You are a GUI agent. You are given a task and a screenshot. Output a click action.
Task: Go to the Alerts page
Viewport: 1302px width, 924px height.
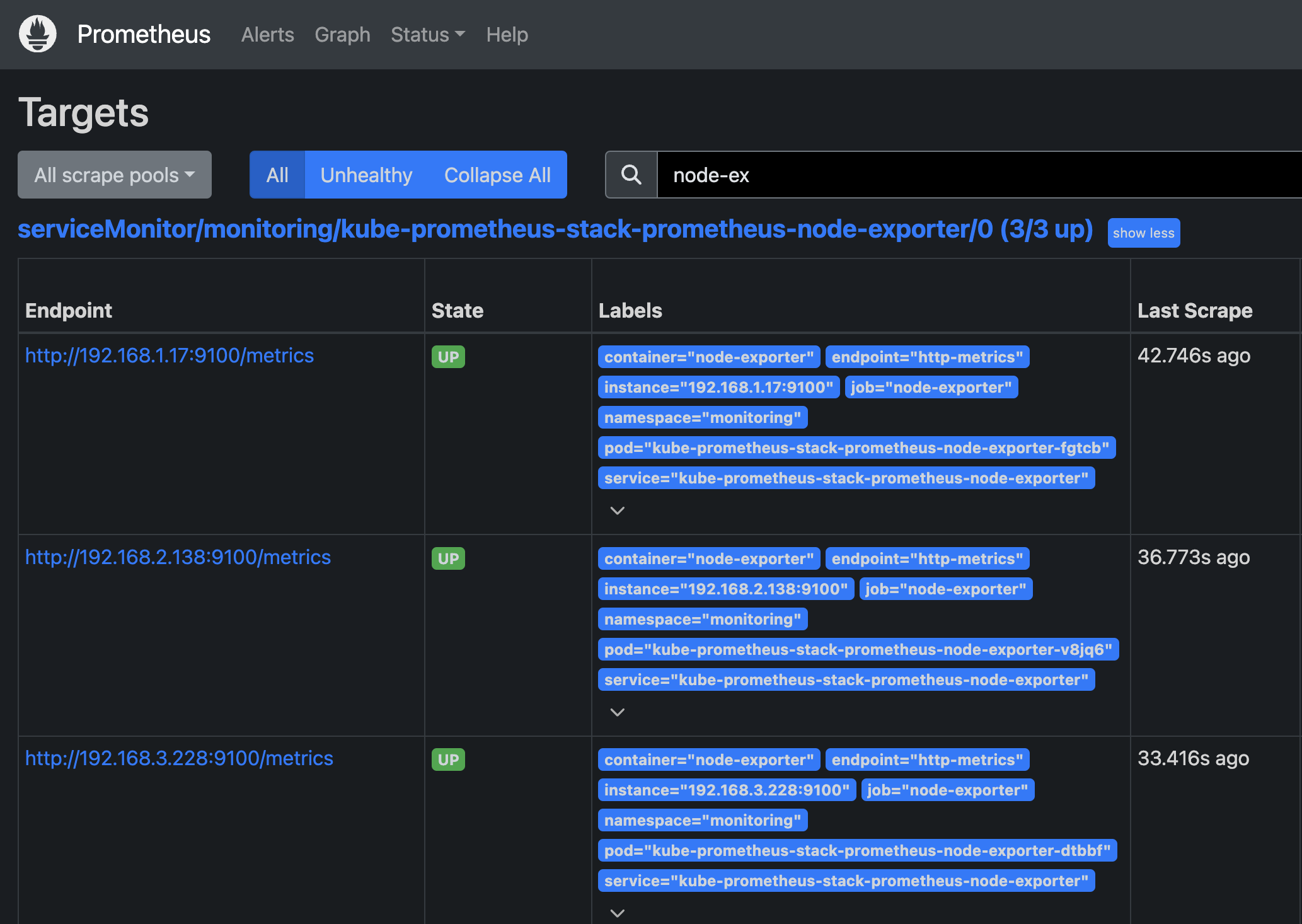267,35
